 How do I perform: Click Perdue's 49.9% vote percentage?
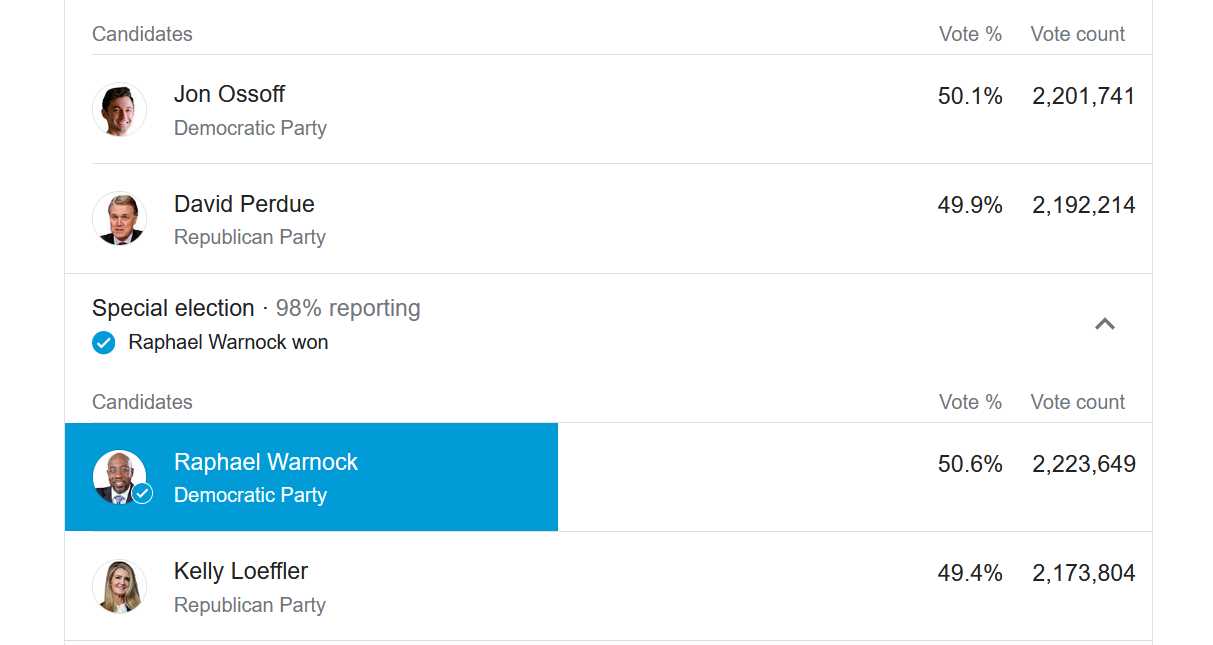969,205
